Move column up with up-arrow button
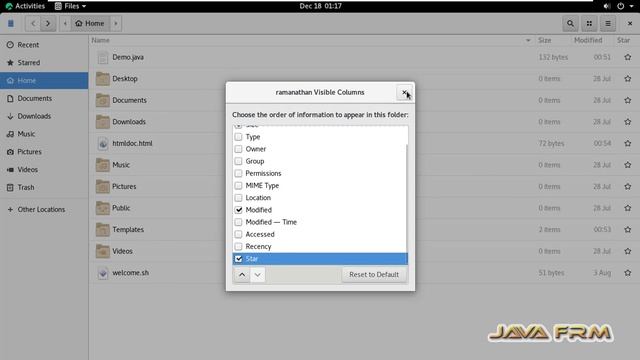Screen dimensions: 640x360 tap(242, 275)
